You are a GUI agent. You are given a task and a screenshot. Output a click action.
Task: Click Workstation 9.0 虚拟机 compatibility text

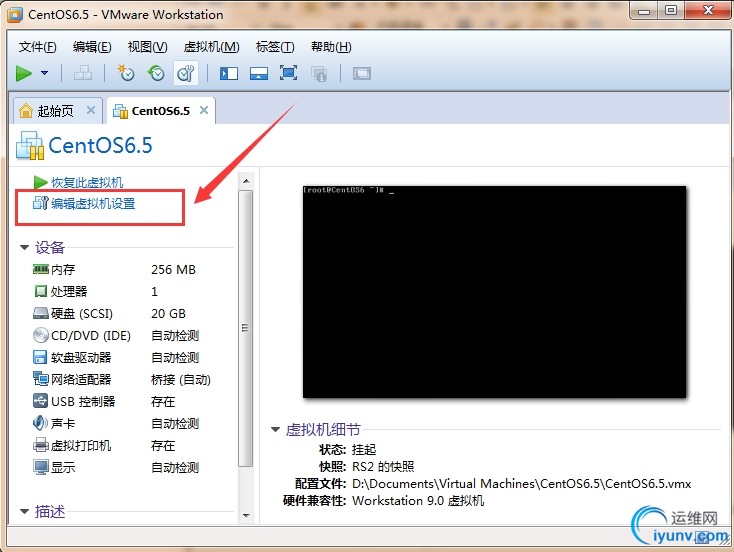(418, 500)
